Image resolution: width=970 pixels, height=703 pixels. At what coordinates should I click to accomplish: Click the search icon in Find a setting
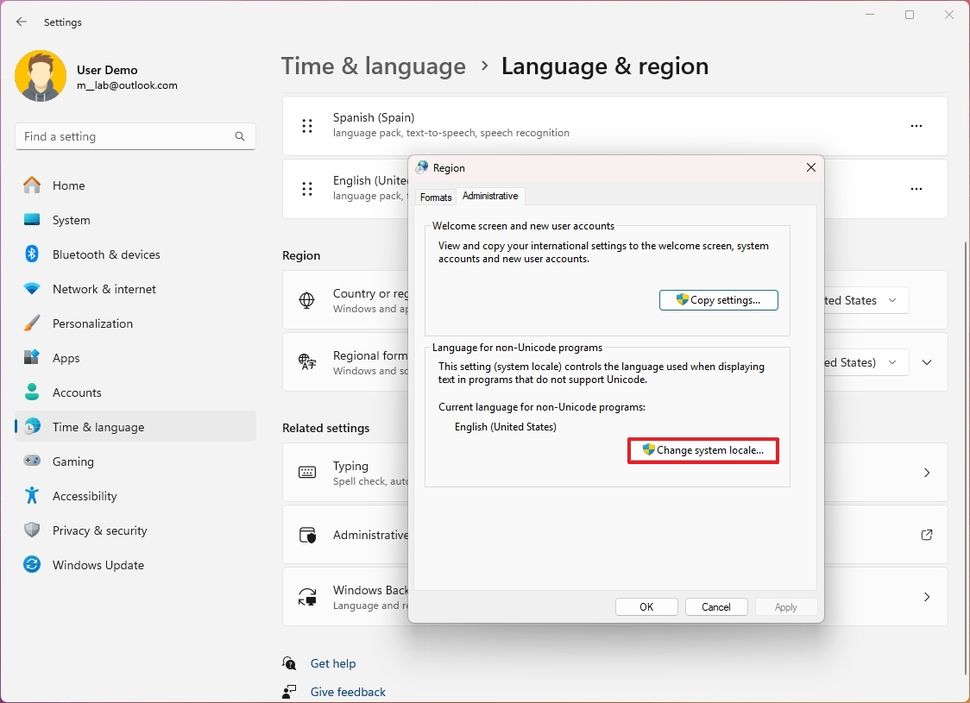[239, 136]
